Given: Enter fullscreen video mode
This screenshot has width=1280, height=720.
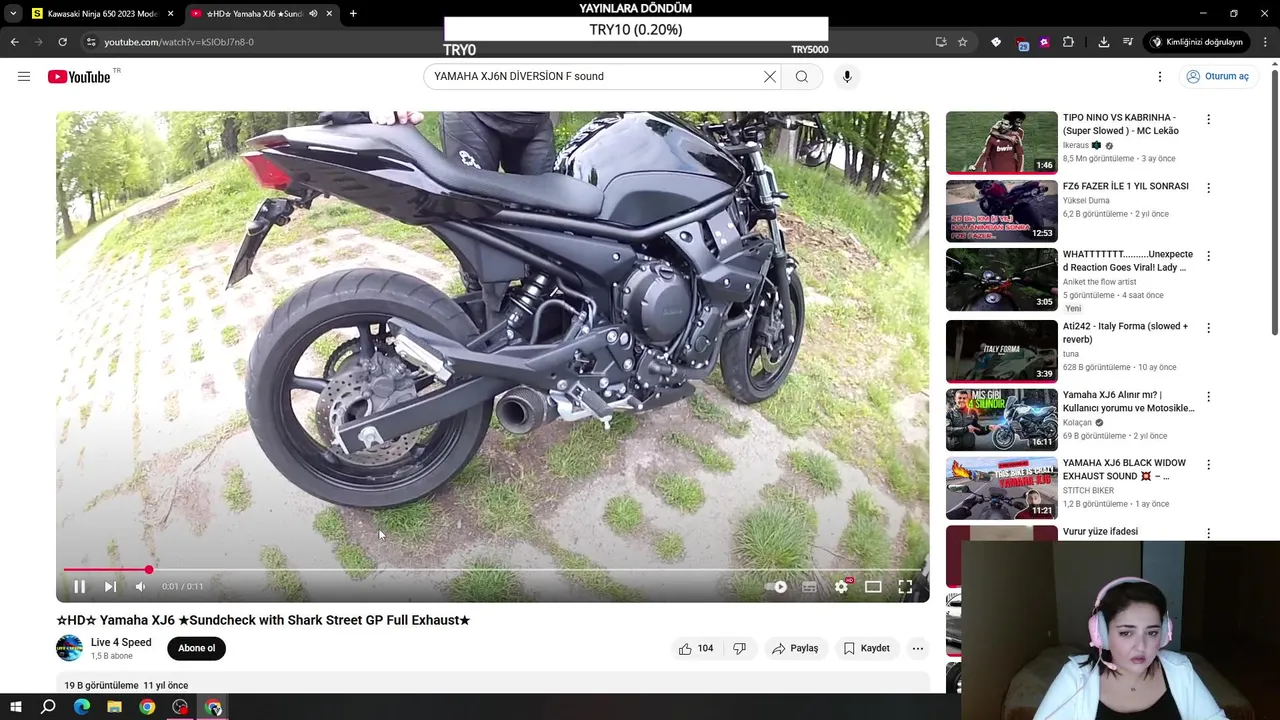Looking at the screenshot, I should coord(905,587).
